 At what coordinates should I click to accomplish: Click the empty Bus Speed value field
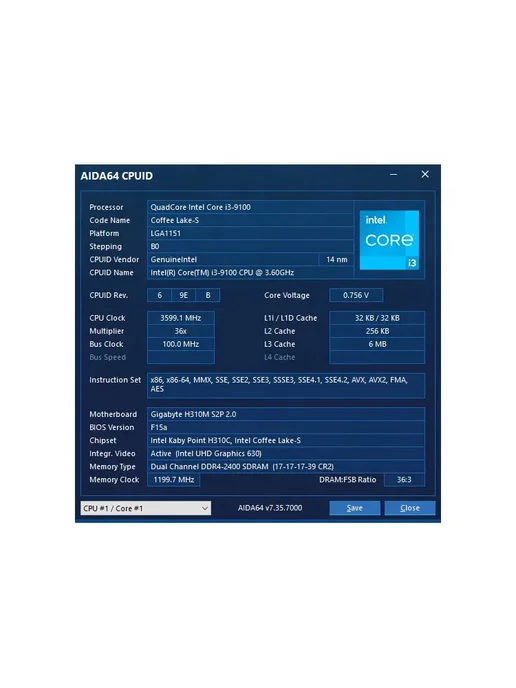181,357
